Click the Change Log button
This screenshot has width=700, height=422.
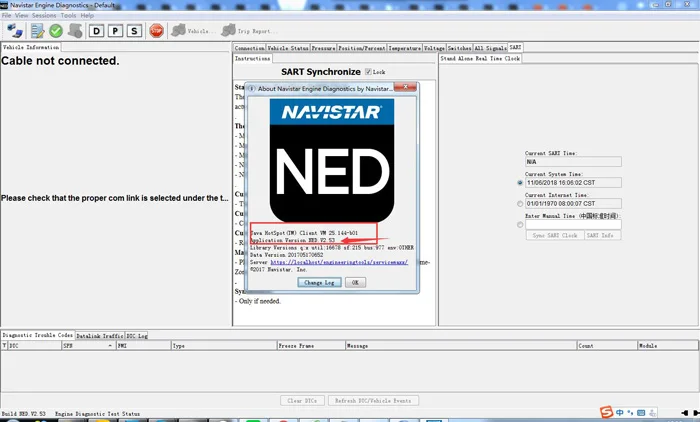pos(320,283)
